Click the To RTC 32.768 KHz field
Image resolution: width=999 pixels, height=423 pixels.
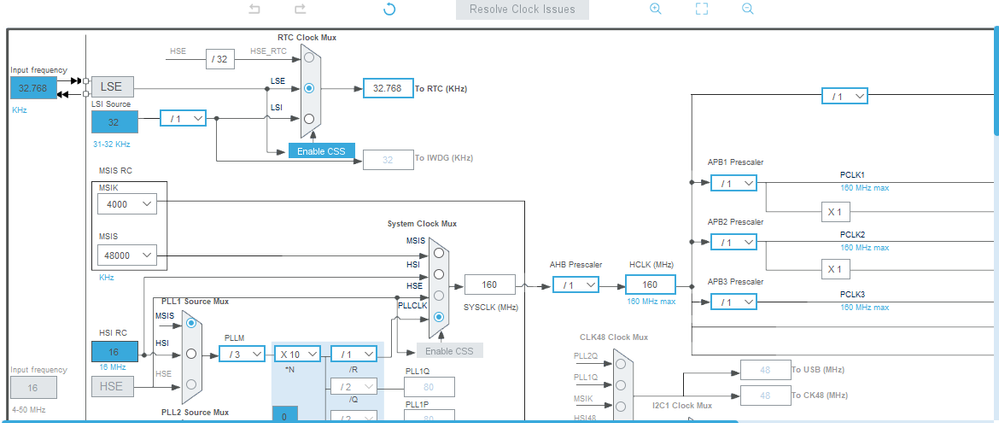tap(388, 89)
